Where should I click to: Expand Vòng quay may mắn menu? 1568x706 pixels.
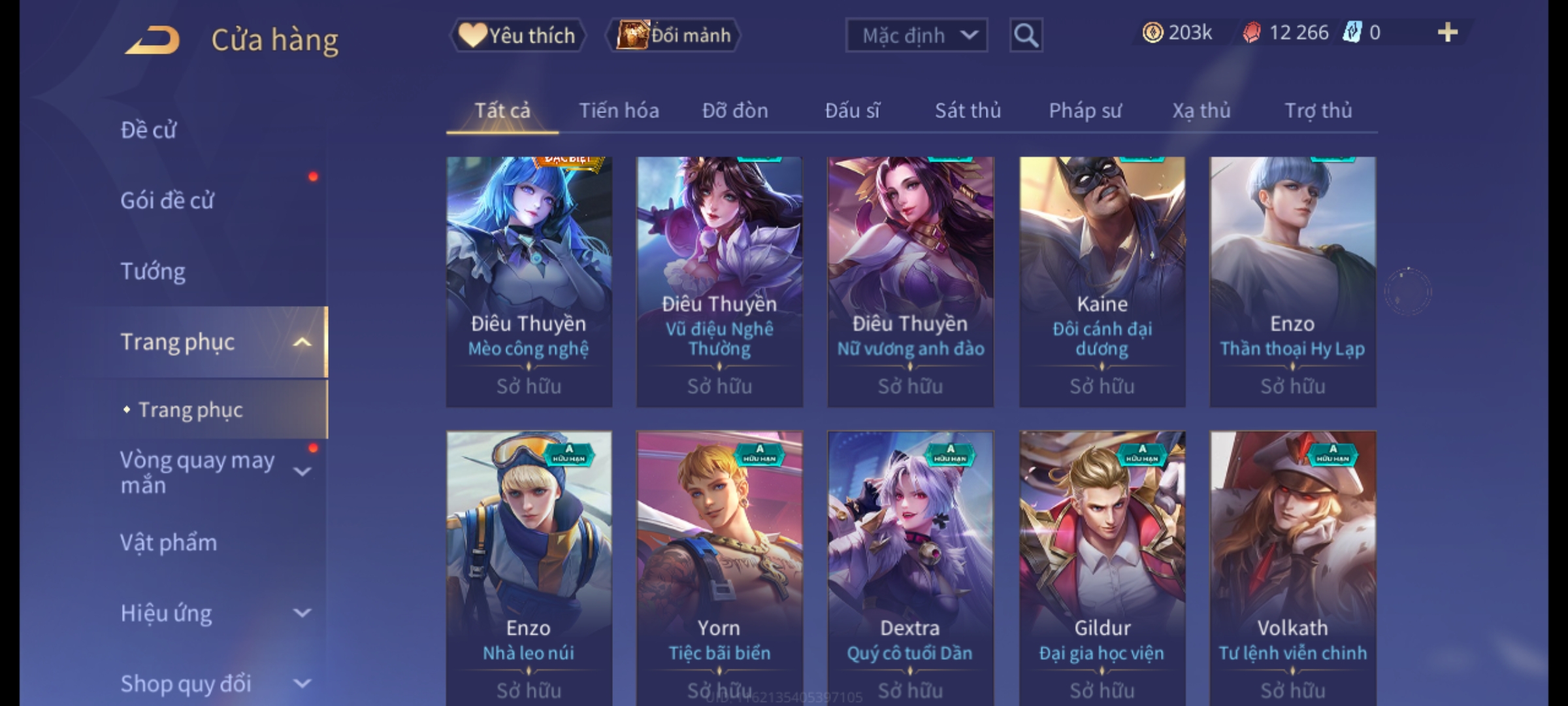302,471
